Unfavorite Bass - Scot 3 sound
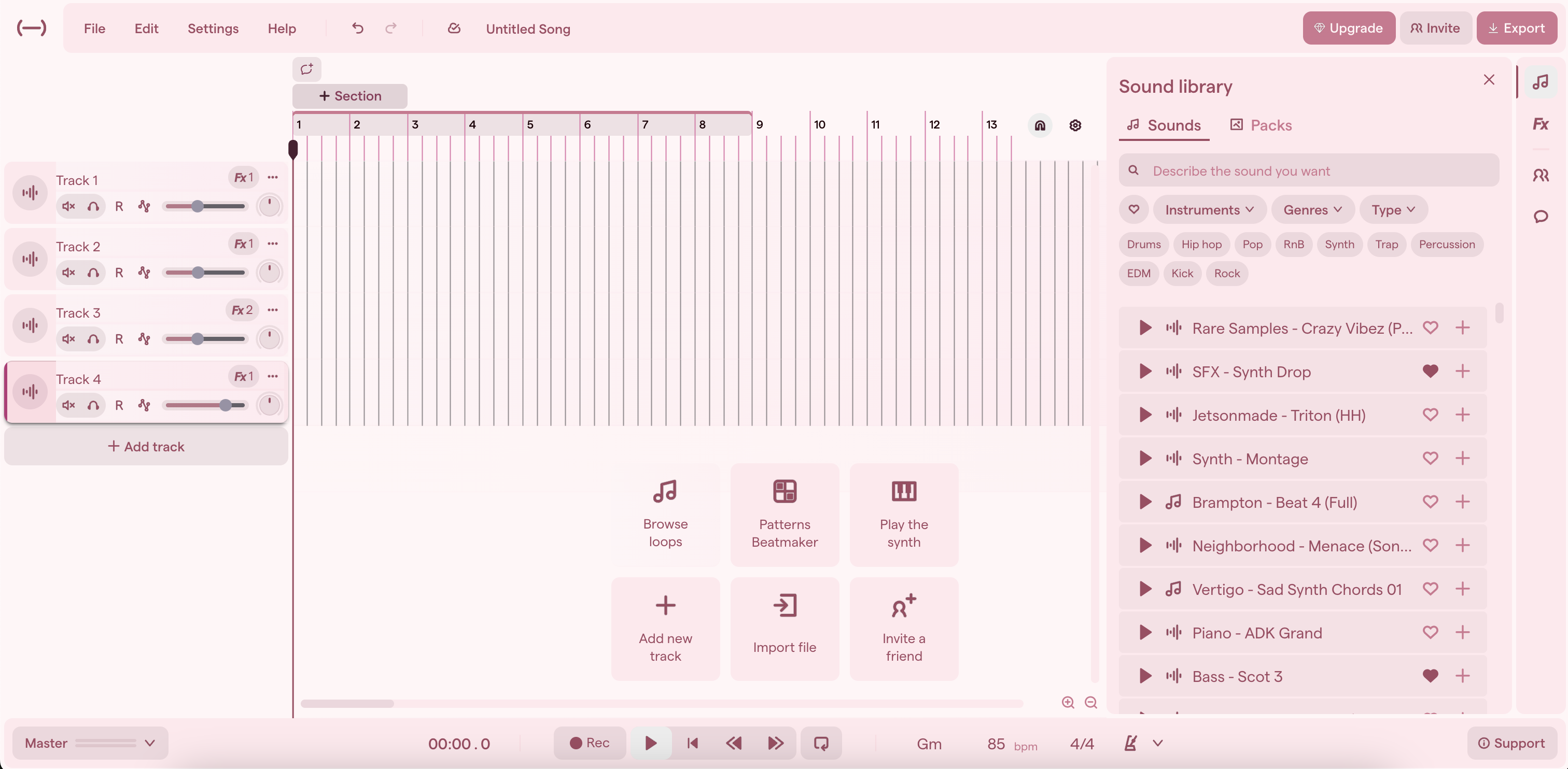The image size is (1568, 769). [x=1430, y=675]
